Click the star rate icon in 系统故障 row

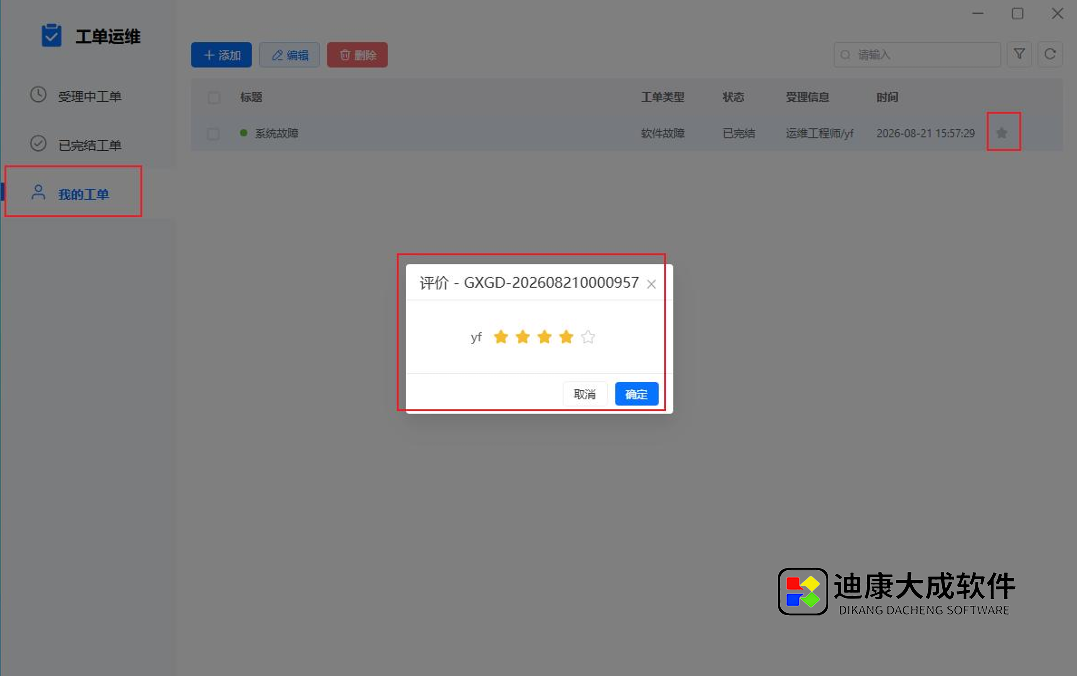pyautogui.click(x=1002, y=133)
